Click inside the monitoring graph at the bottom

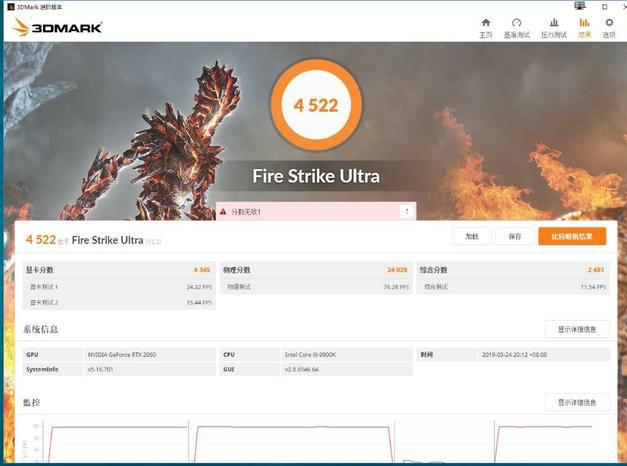pyautogui.click(x=316, y=442)
